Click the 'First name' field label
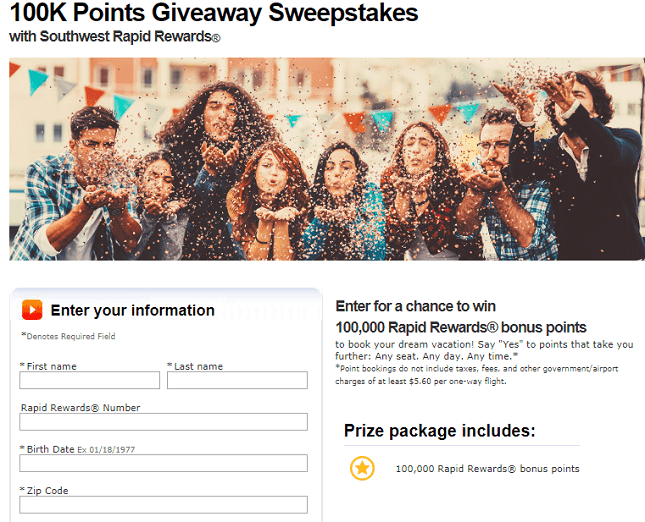Viewport: 645px width, 522px height. click(x=48, y=366)
